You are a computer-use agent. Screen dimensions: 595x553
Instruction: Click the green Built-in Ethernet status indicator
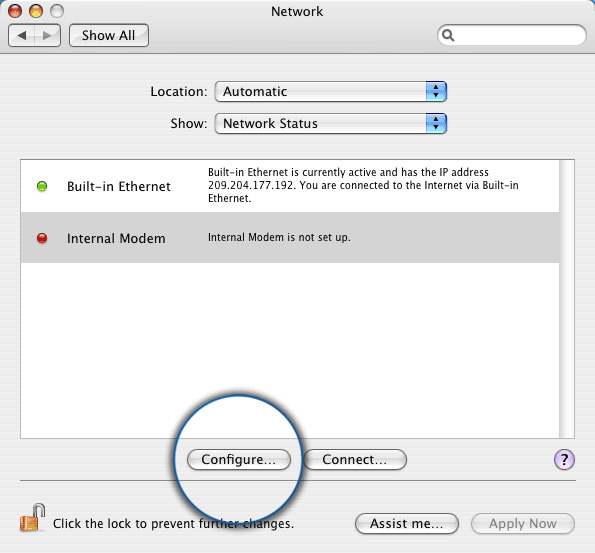pyautogui.click(x=42, y=186)
